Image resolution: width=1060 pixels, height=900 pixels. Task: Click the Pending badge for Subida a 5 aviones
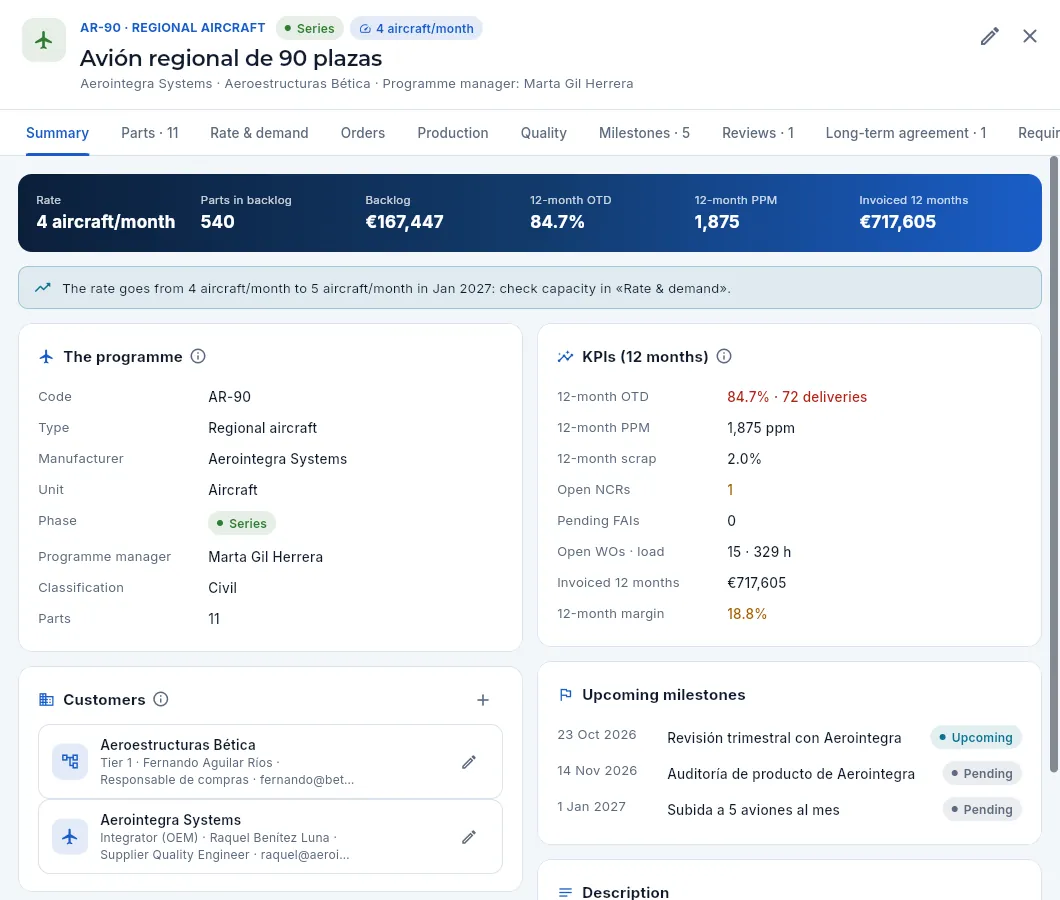point(982,809)
